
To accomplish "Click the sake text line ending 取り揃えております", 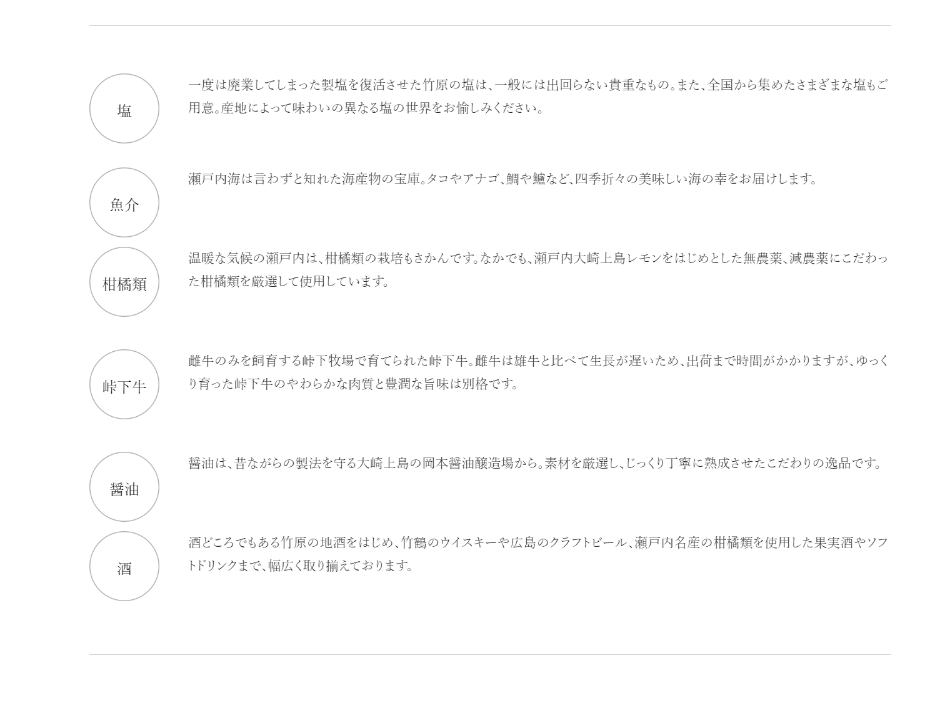I will coord(300,566).
